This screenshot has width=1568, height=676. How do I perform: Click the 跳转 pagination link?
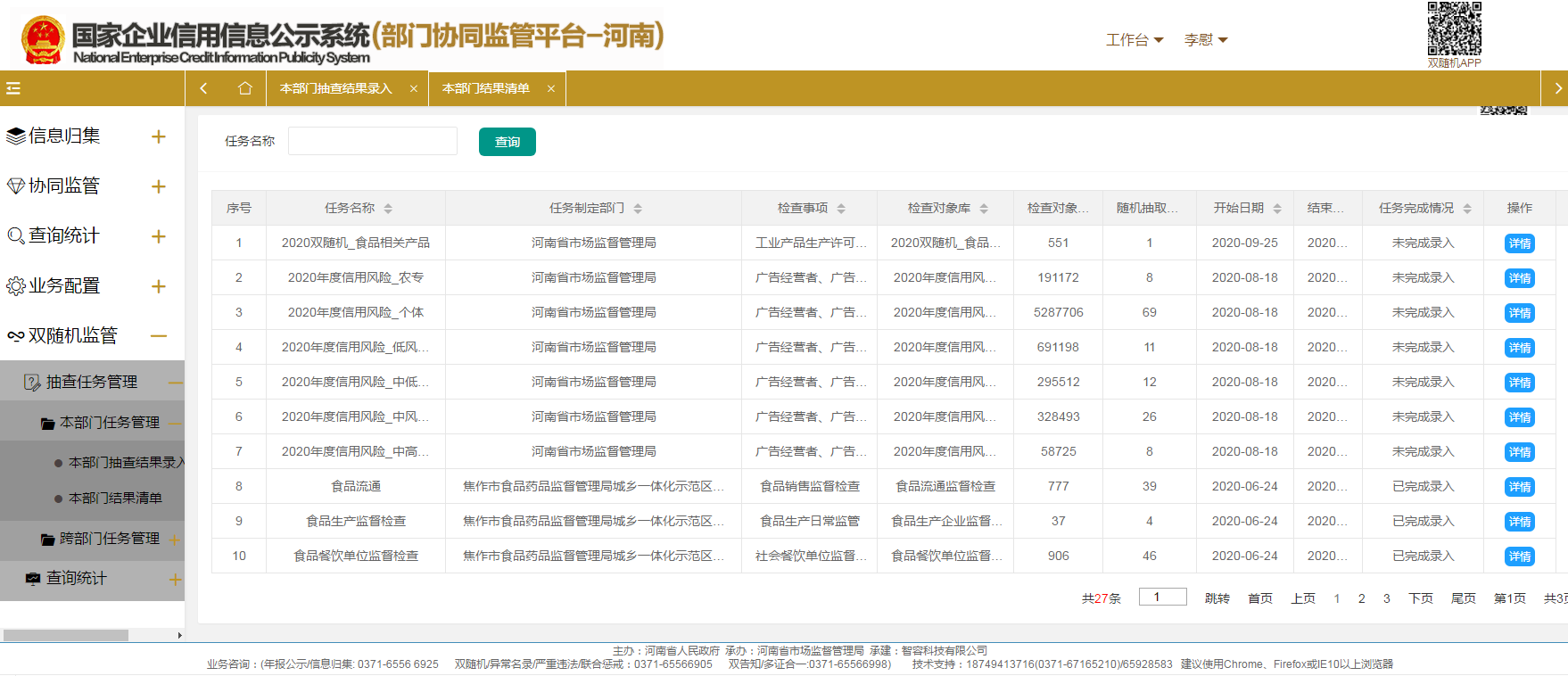(x=1217, y=598)
